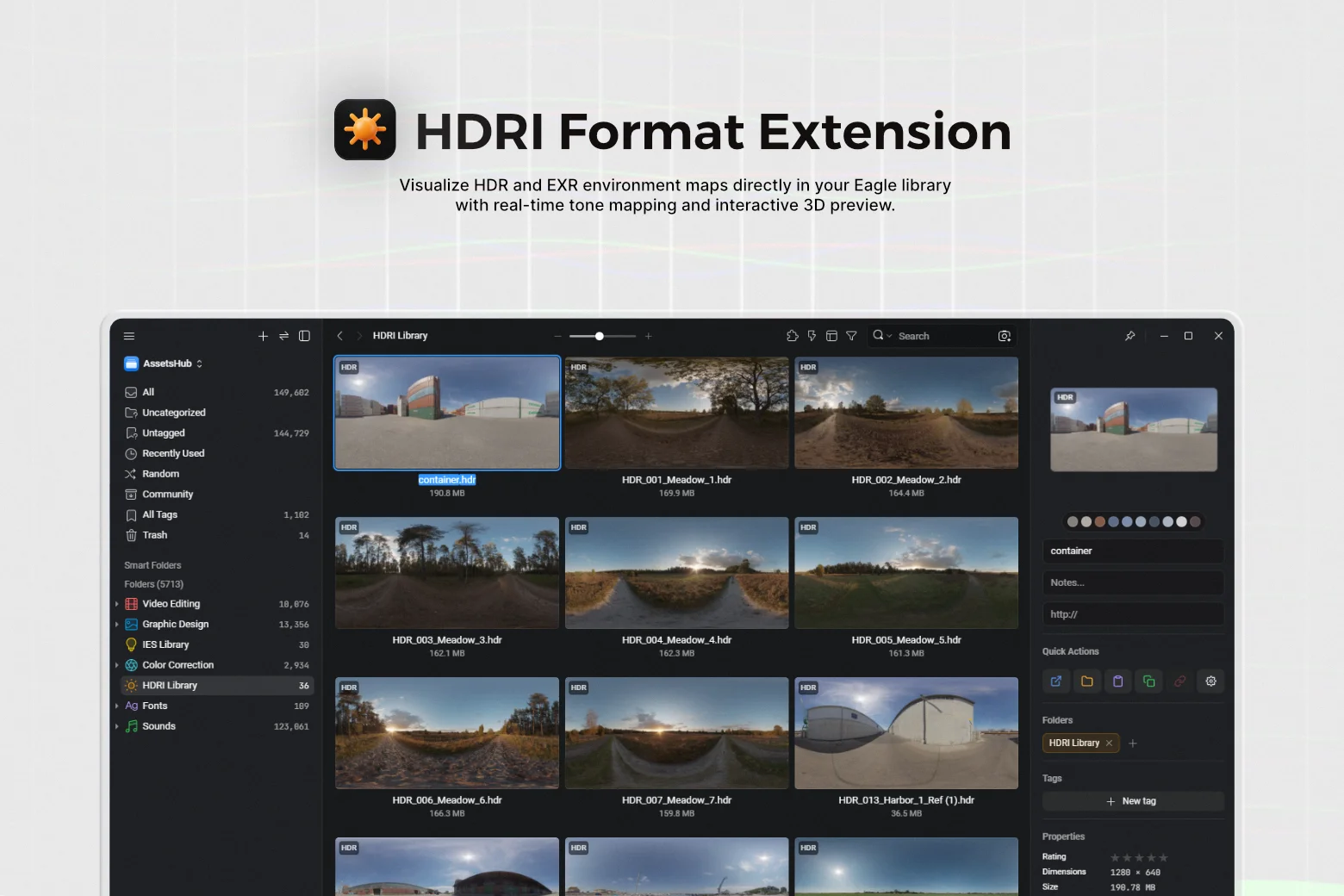Open the extensions puzzle-piece icon in toolbar

(792, 336)
